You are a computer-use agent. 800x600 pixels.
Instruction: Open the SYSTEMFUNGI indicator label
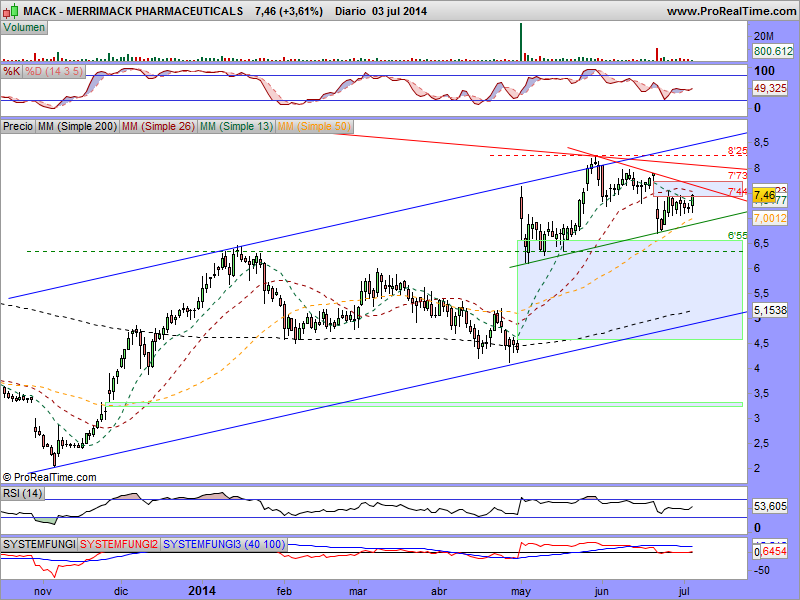[39, 544]
